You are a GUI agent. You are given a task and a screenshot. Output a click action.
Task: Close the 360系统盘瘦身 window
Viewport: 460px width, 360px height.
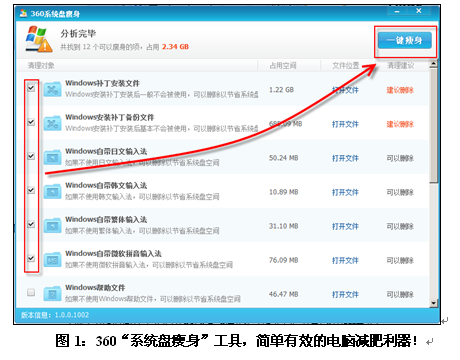pos(419,11)
